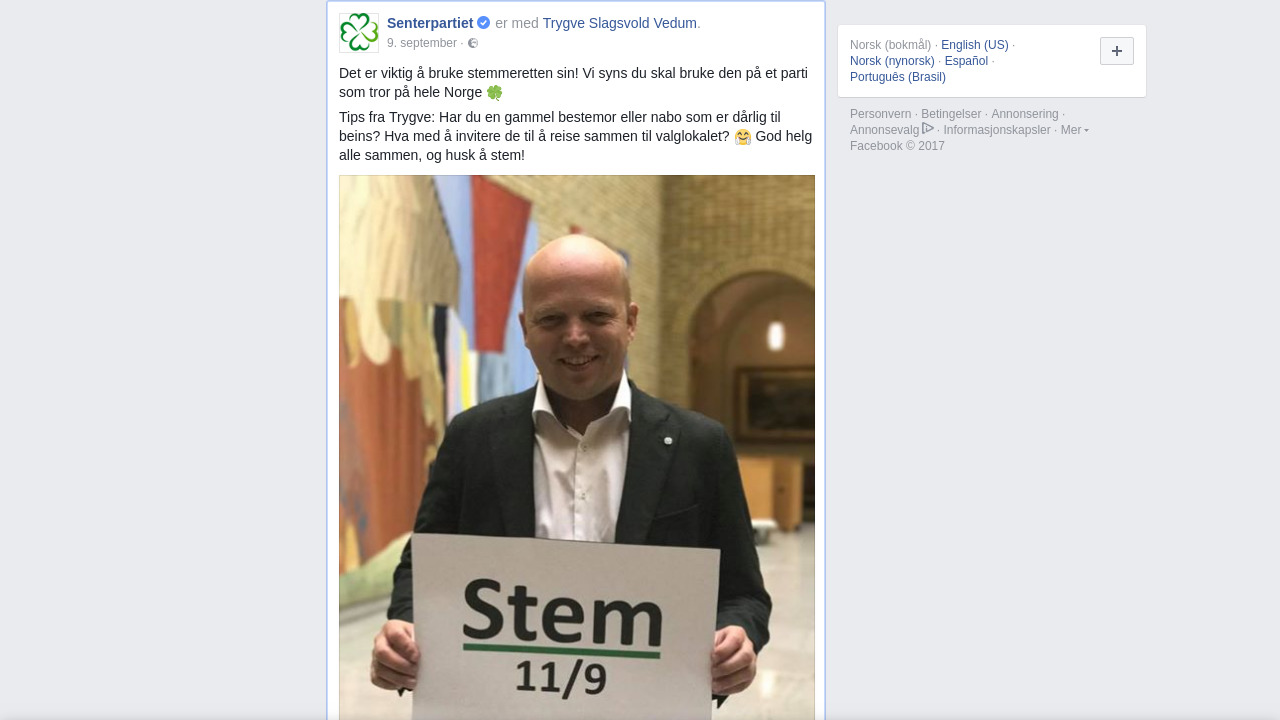Open the Annonsering footer link
The image size is (1280, 720).
tap(1025, 114)
